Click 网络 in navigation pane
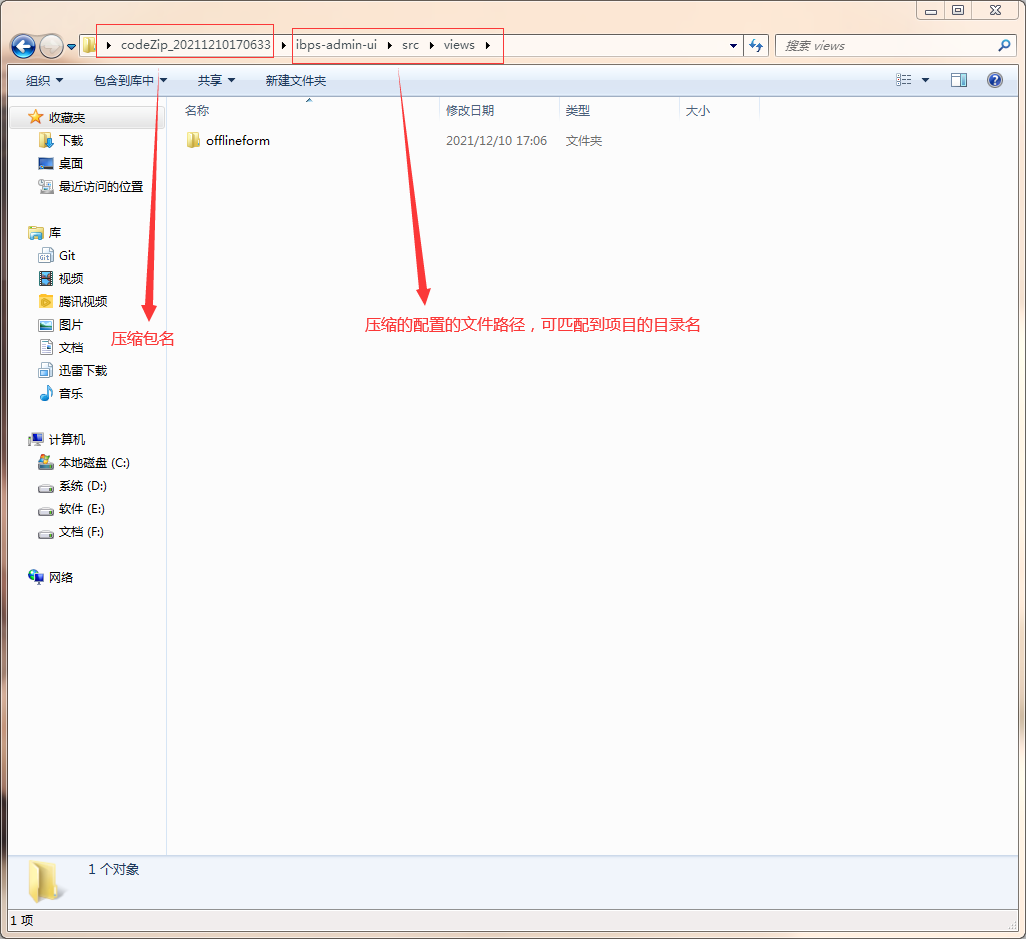This screenshot has height=939, width=1026. pyautogui.click(x=60, y=578)
